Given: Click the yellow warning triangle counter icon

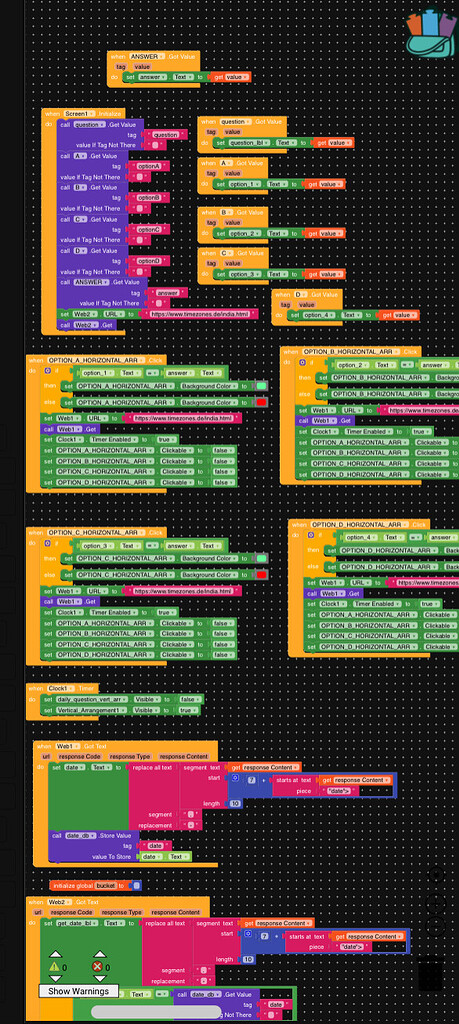Looking at the screenshot, I should pos(55,967).
